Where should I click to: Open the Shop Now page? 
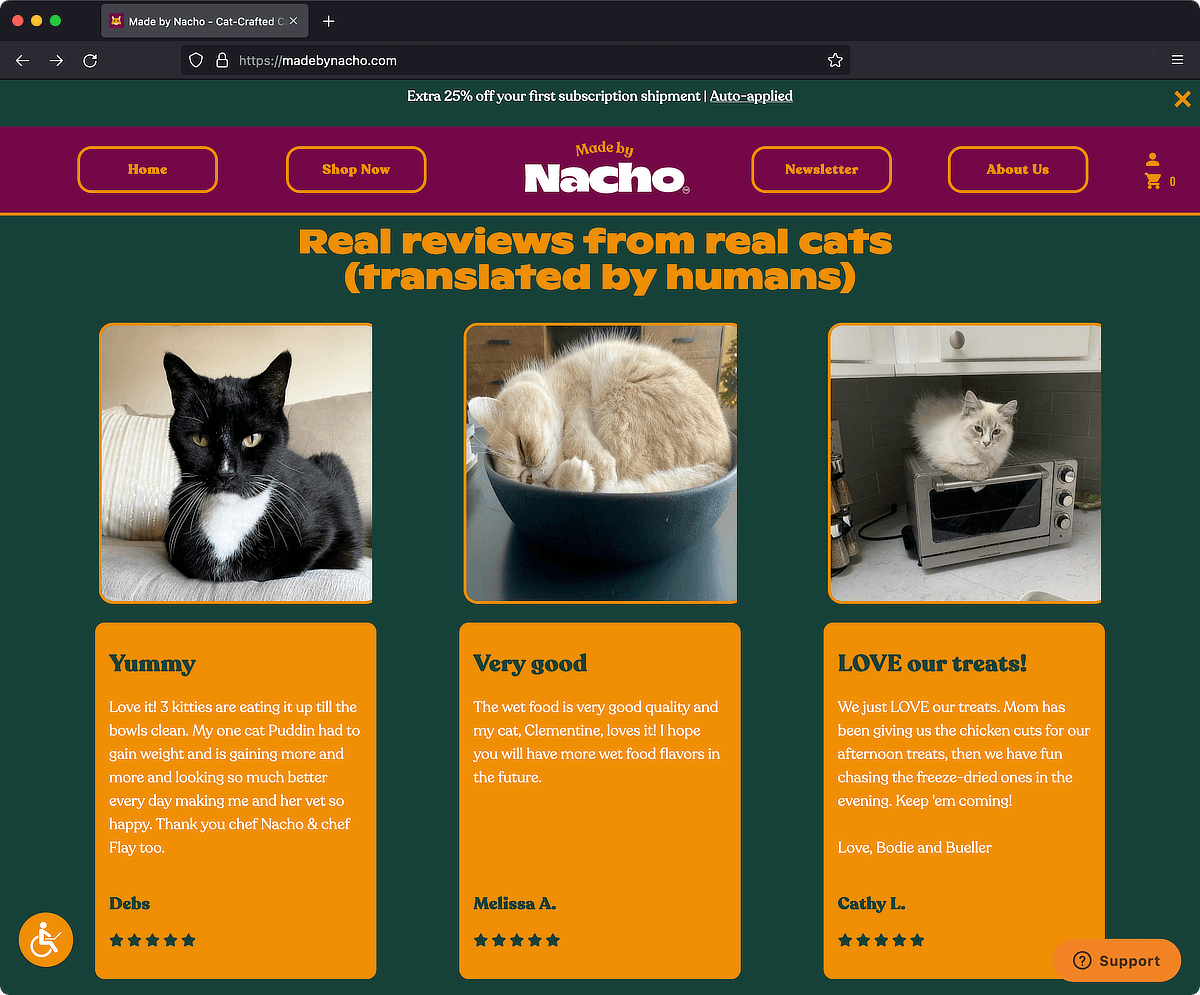pos(356,169)
